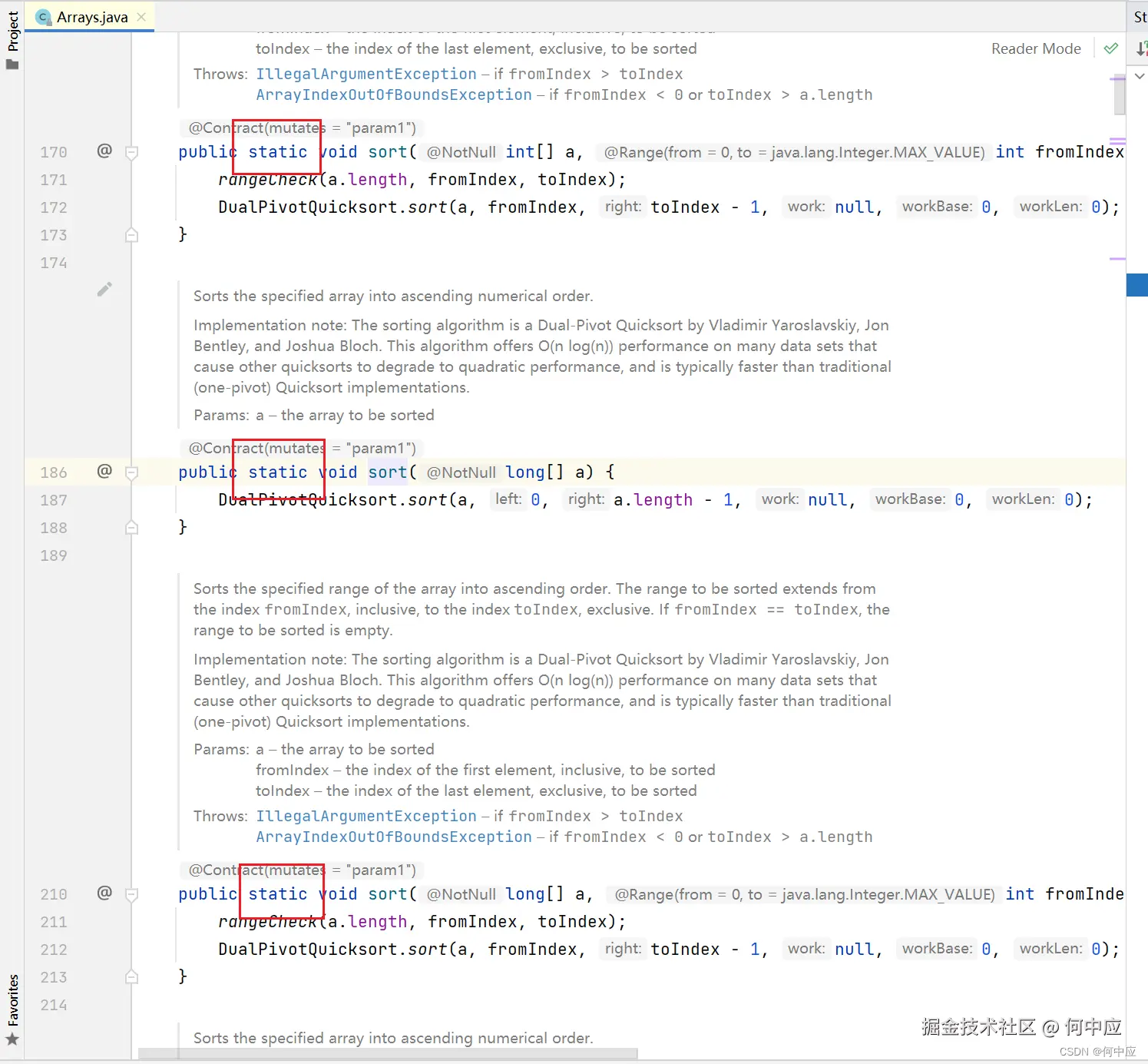Click the green inspection checkmark icon
Screen dimensions: 1148x1064
(1110, 48)
